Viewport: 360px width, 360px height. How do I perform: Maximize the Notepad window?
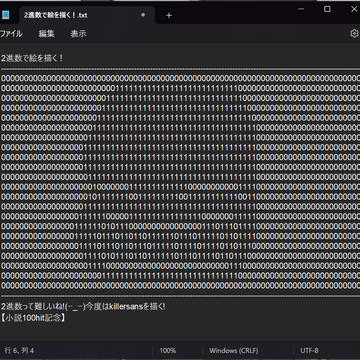pyautogui.click(x=327, y=9)
